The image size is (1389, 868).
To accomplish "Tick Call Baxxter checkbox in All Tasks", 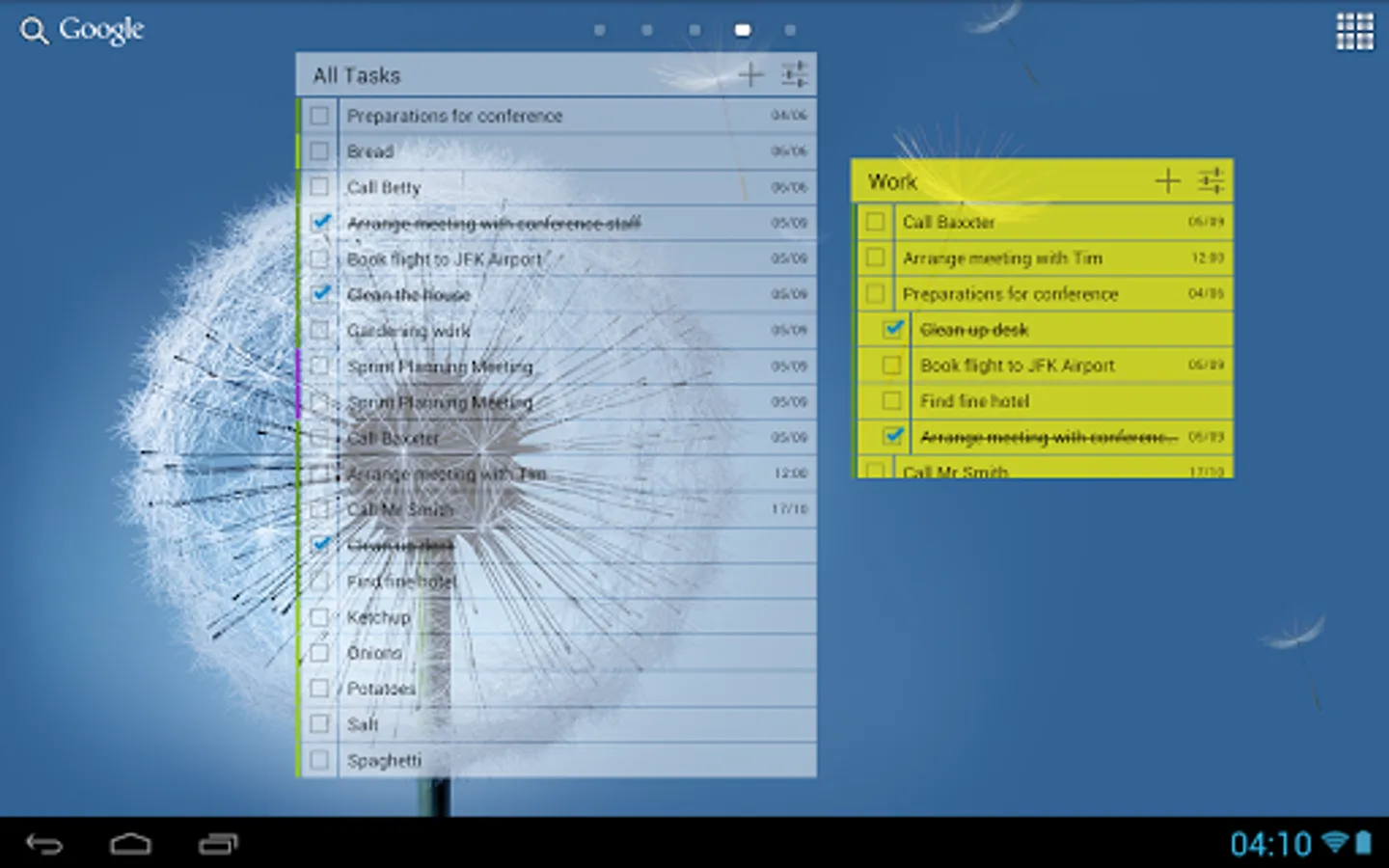I will point(319,438).
